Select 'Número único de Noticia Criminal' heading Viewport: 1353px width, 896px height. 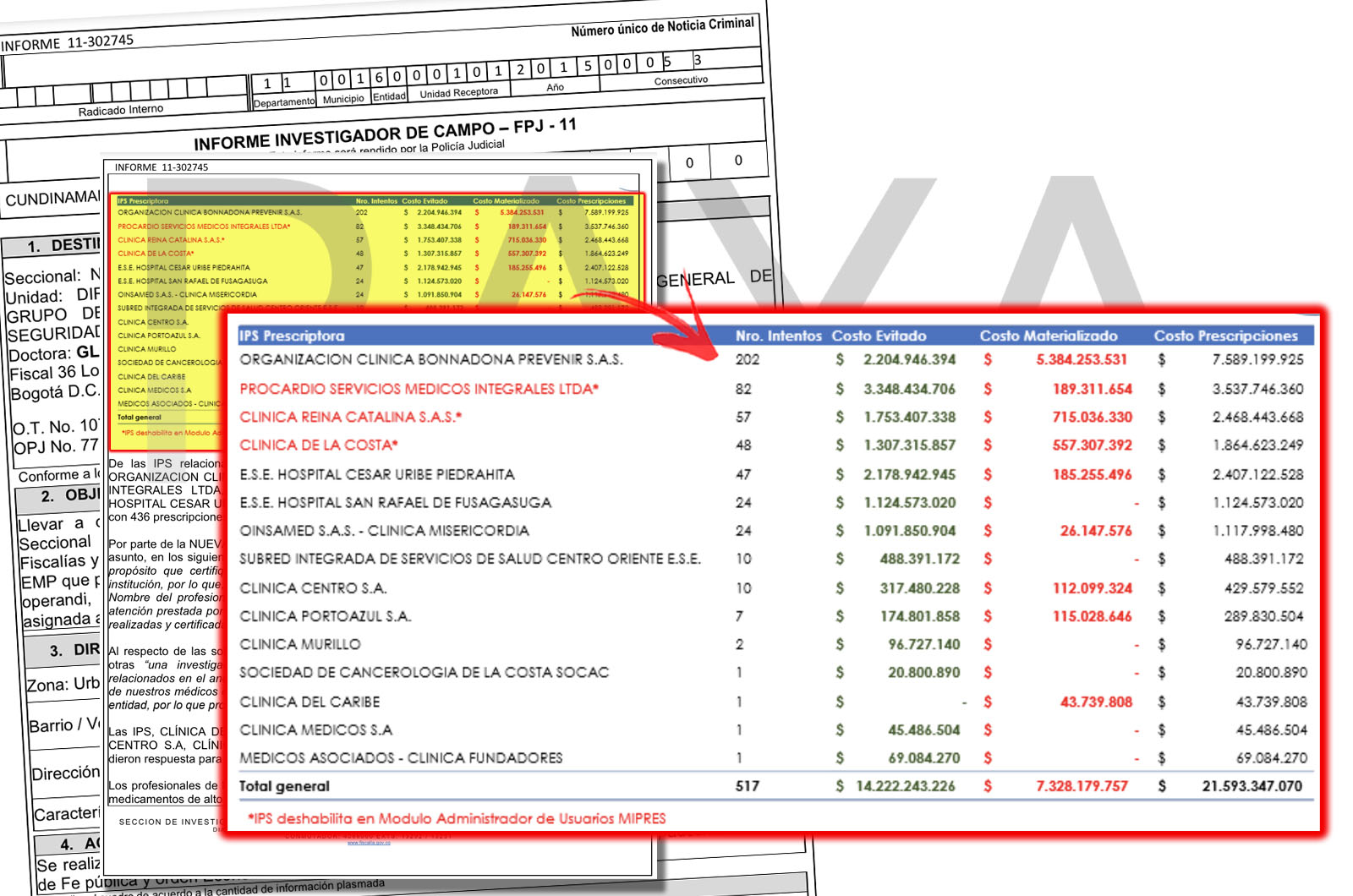(662, 27)
